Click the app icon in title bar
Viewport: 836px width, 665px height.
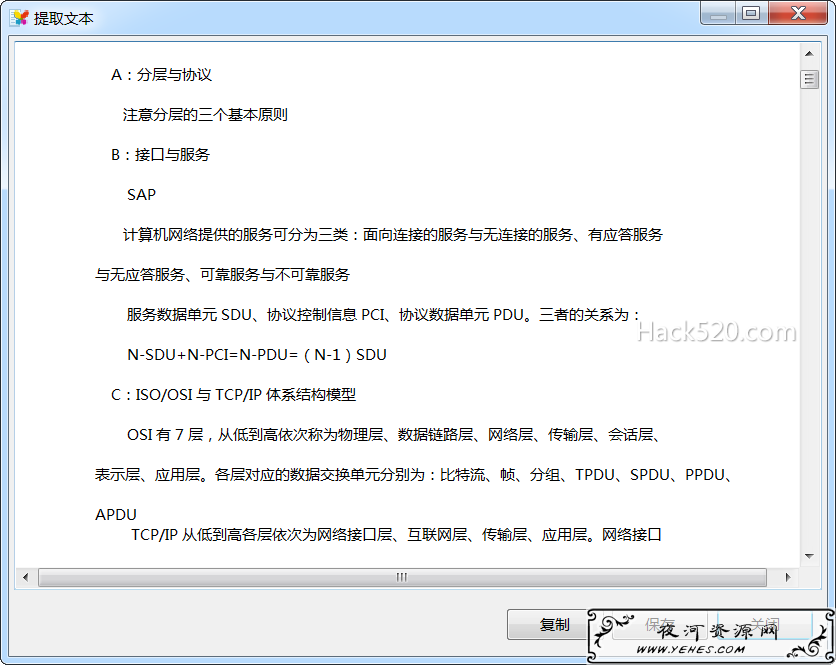click(x=19, y=18)
